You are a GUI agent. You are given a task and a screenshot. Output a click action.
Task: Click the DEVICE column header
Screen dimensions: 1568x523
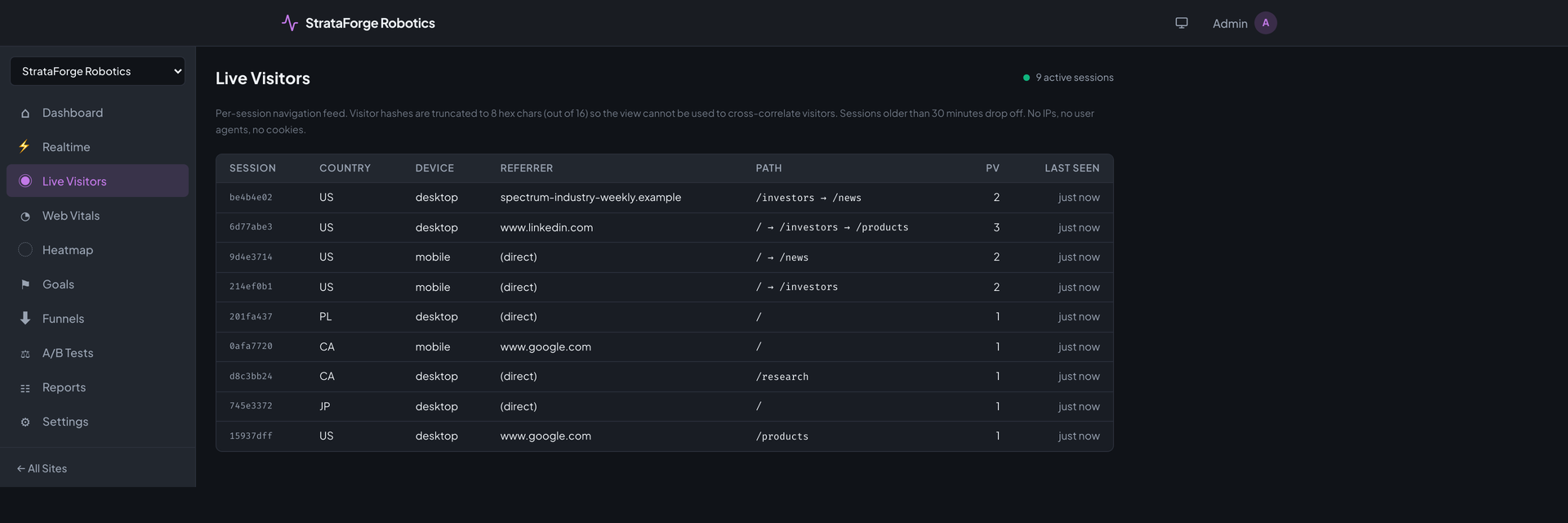[x=434, y=168]
